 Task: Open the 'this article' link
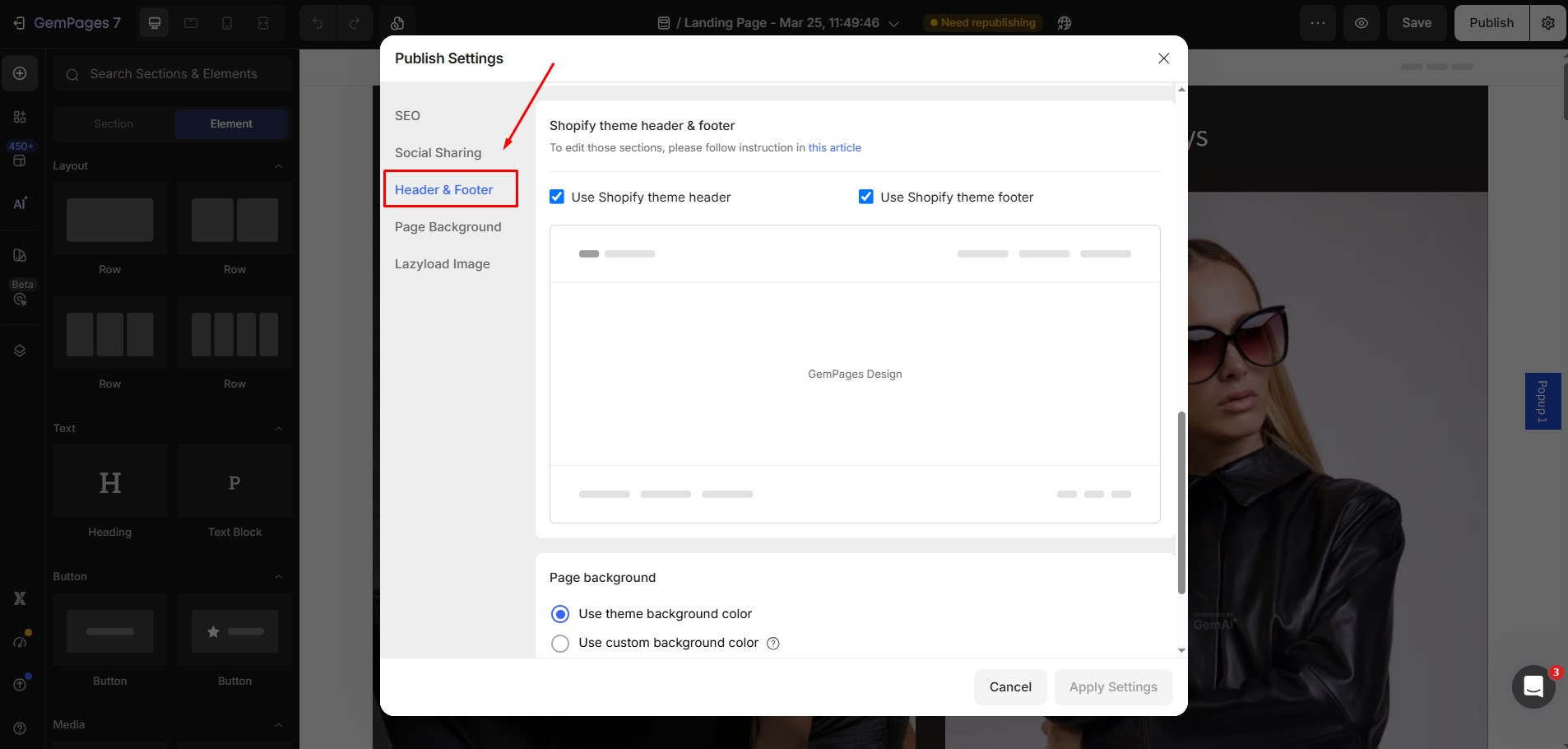(834, 147)
